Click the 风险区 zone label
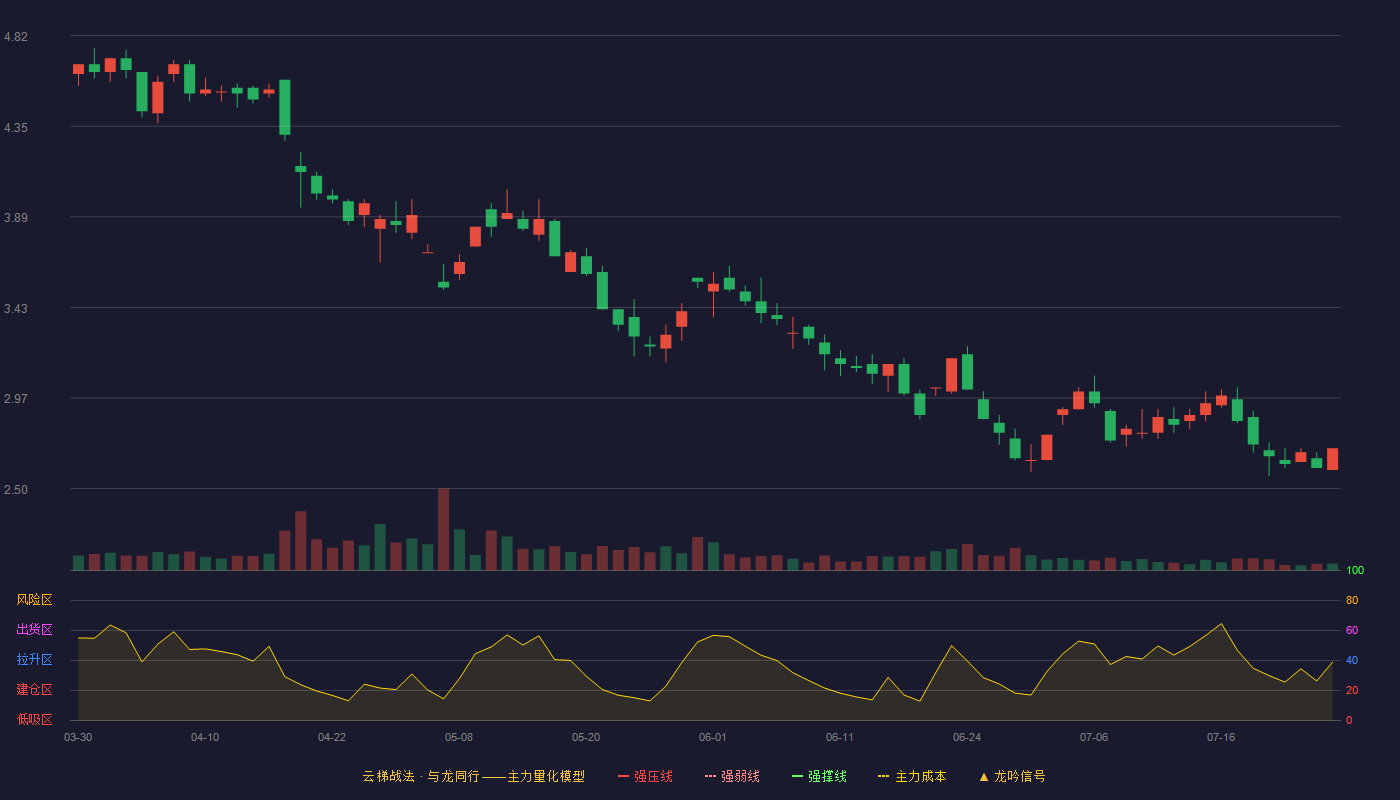The height and width of the screenshot is (800, 1400). [34, 600]
